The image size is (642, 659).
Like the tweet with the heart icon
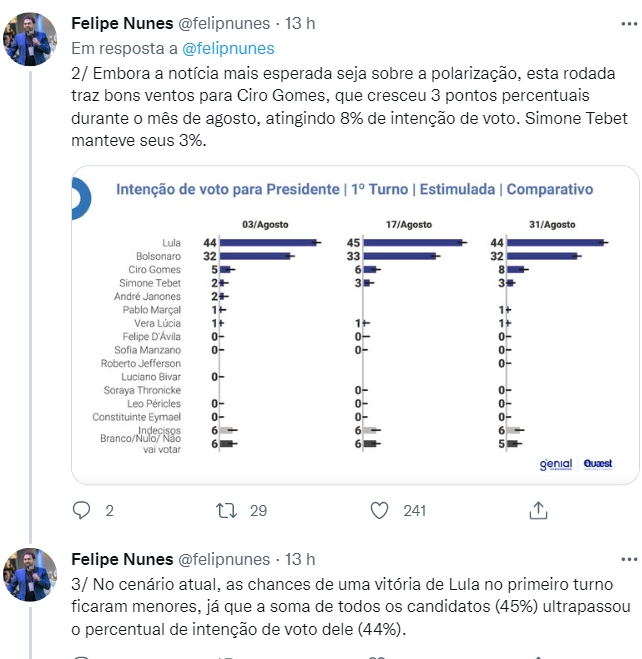tap(379, 510)
